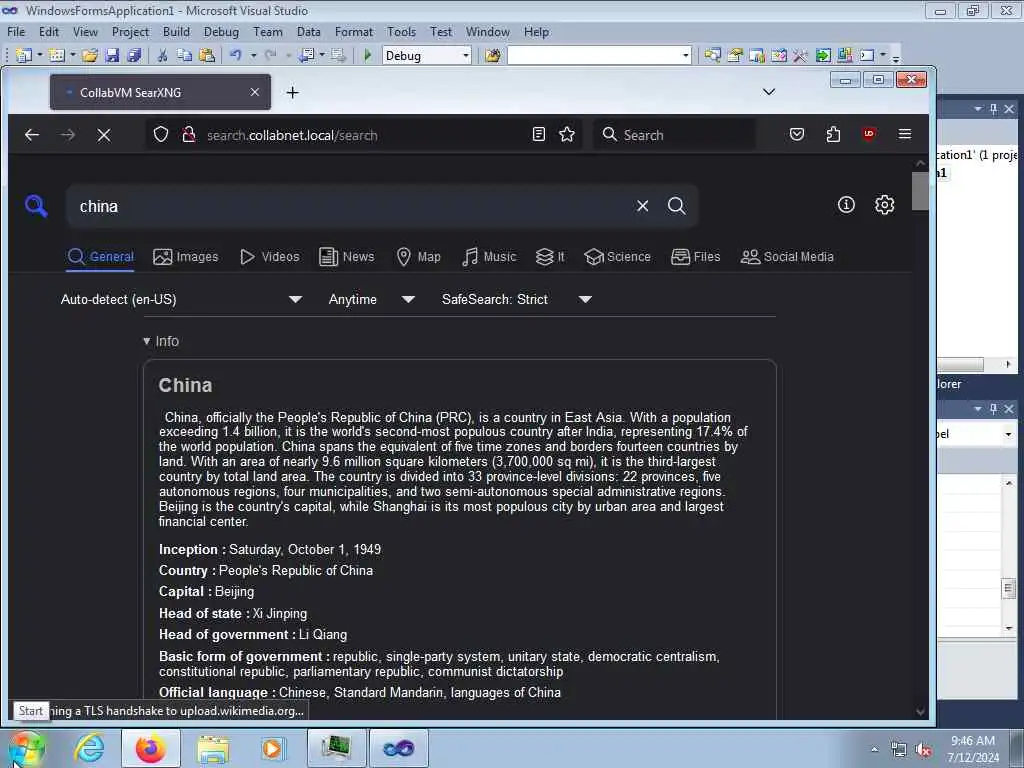Open SearXNG preferences gear icon

pyautogui.click(x=884, y=205)
